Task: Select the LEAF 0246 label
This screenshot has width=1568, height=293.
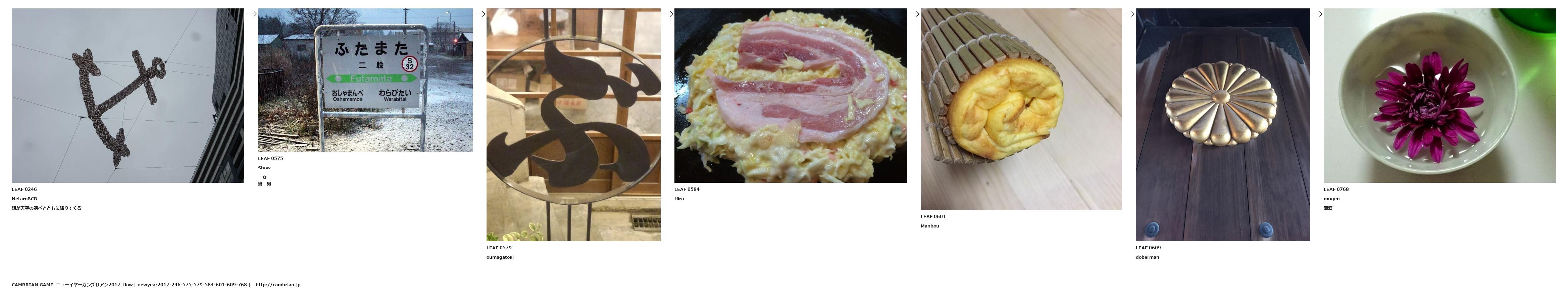Action: (24, 190)
